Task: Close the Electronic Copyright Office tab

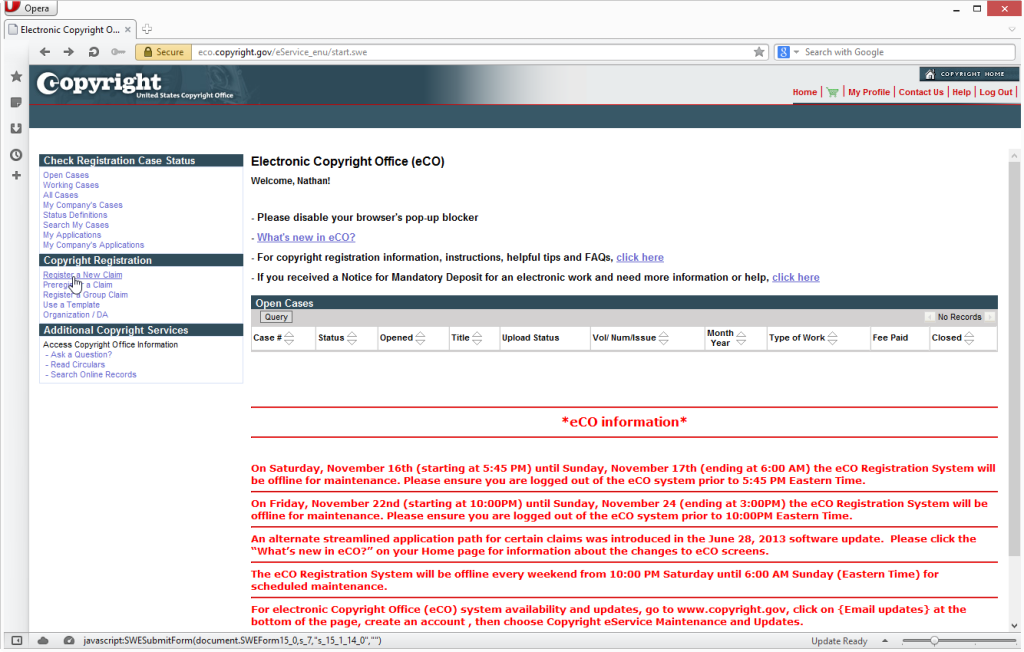Action: tap(128, 29)
